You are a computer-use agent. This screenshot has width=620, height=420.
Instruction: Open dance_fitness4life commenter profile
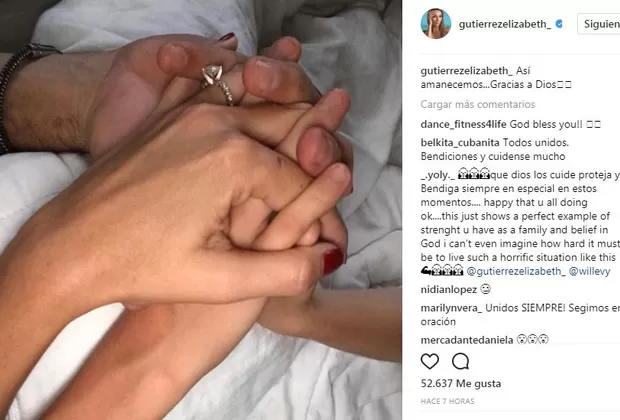point(463,125)
